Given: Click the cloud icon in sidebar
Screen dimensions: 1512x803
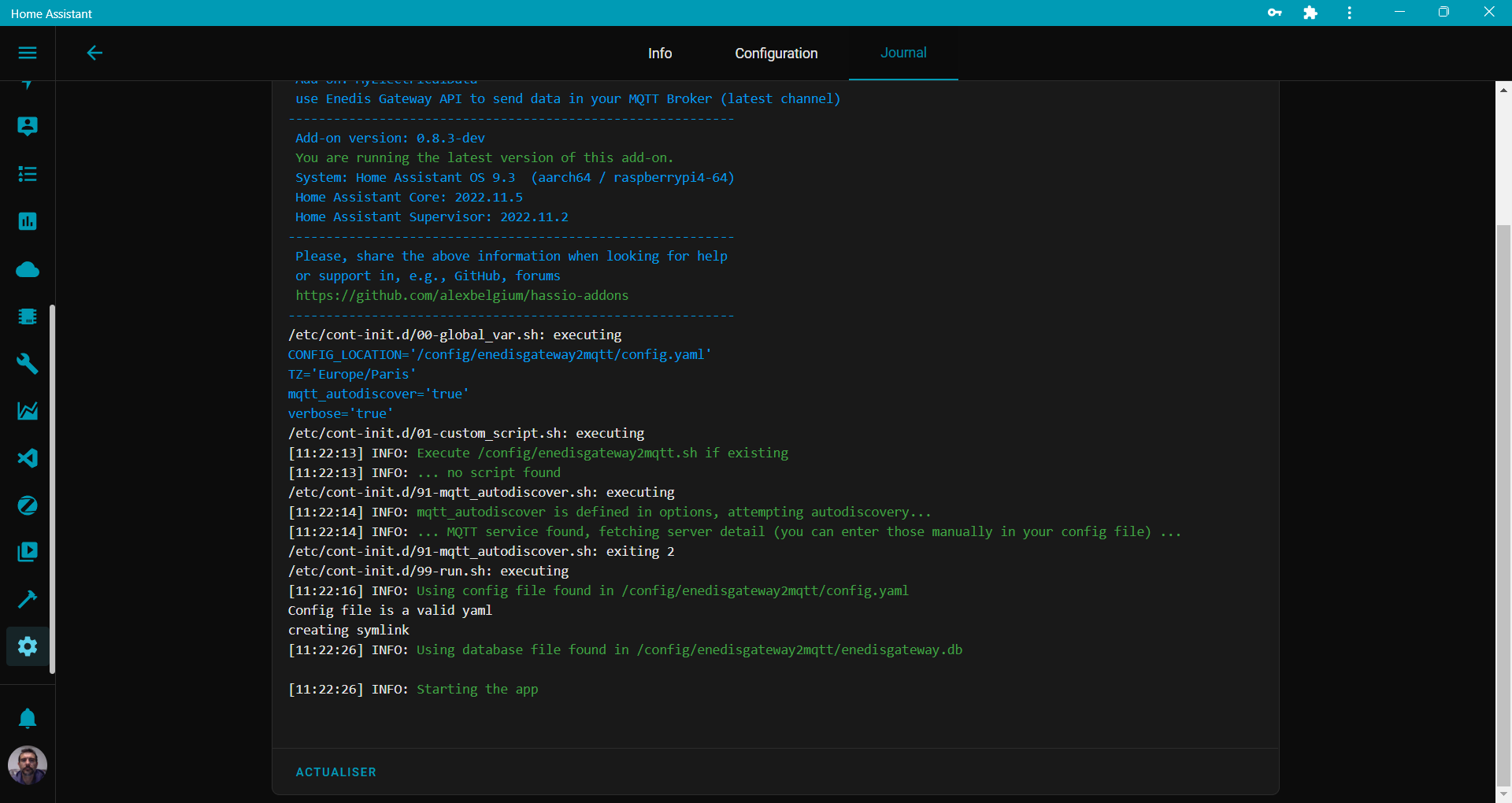Looking at the screenshot, I should [x=28, y=269].
